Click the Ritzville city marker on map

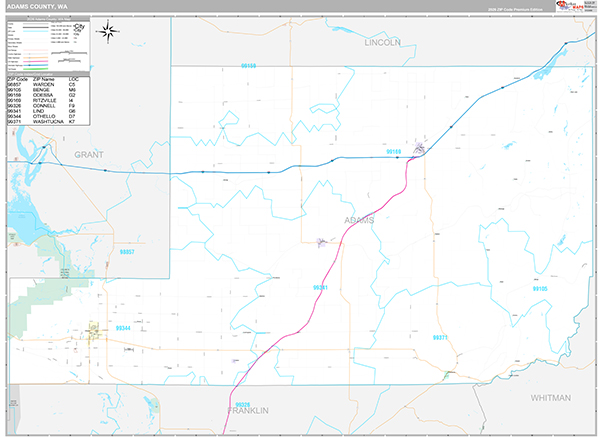tap(419, 148)
